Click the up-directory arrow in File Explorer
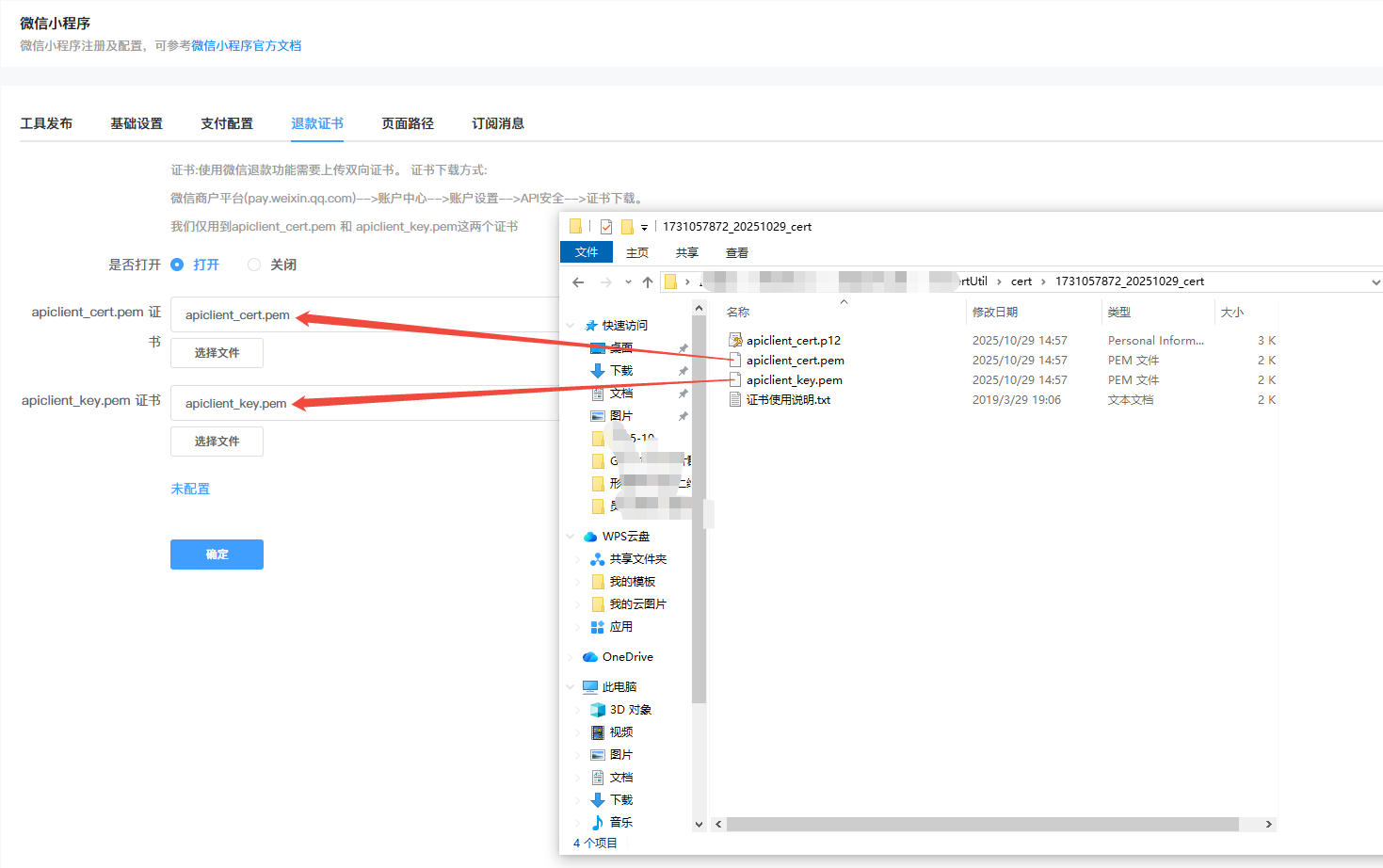Image resolution: width=1383 pixels, height=868 pixels. click(x=648, y=282)
